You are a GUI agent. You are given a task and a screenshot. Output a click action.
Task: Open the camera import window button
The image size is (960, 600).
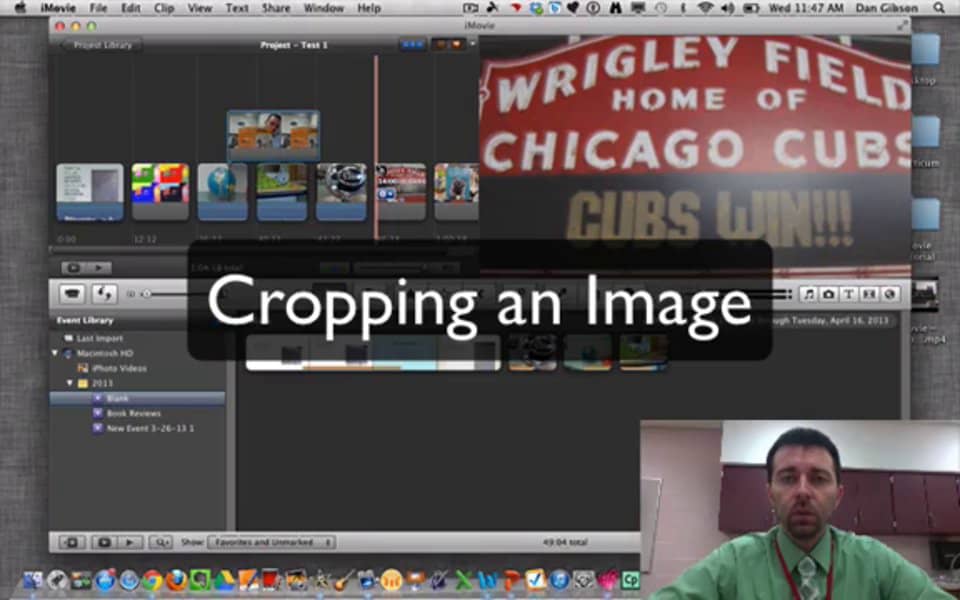coord(72,294)
